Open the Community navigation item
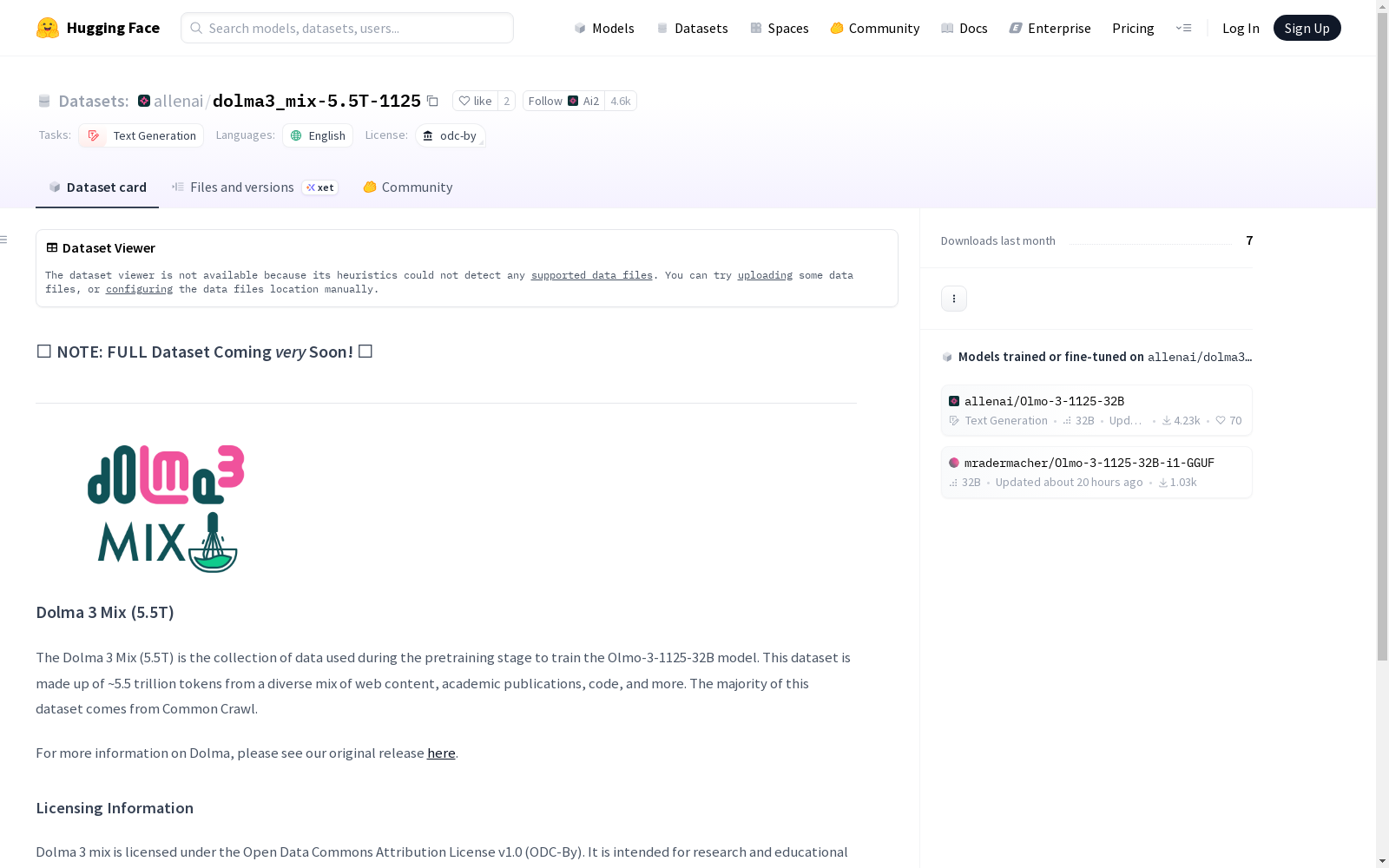This screenshot has height=868, width=1389. point(875,28)
